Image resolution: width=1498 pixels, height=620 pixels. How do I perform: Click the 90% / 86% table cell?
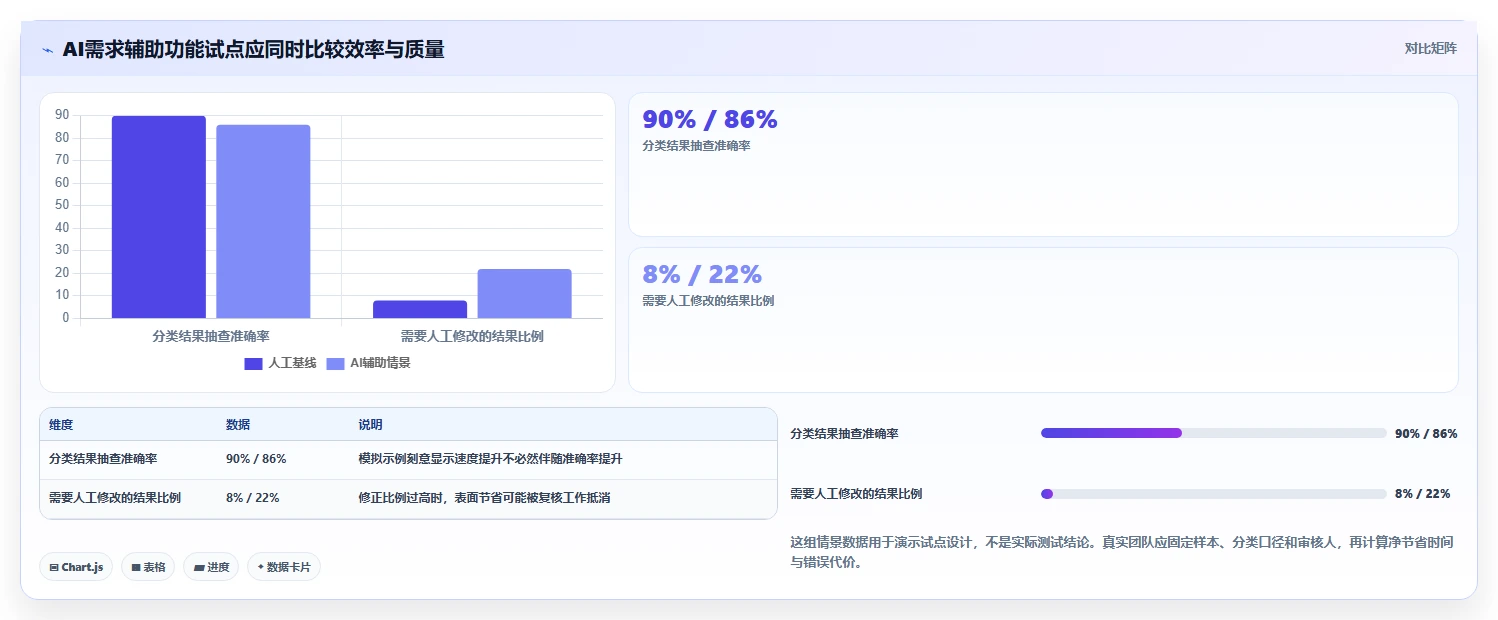[256, 459]
